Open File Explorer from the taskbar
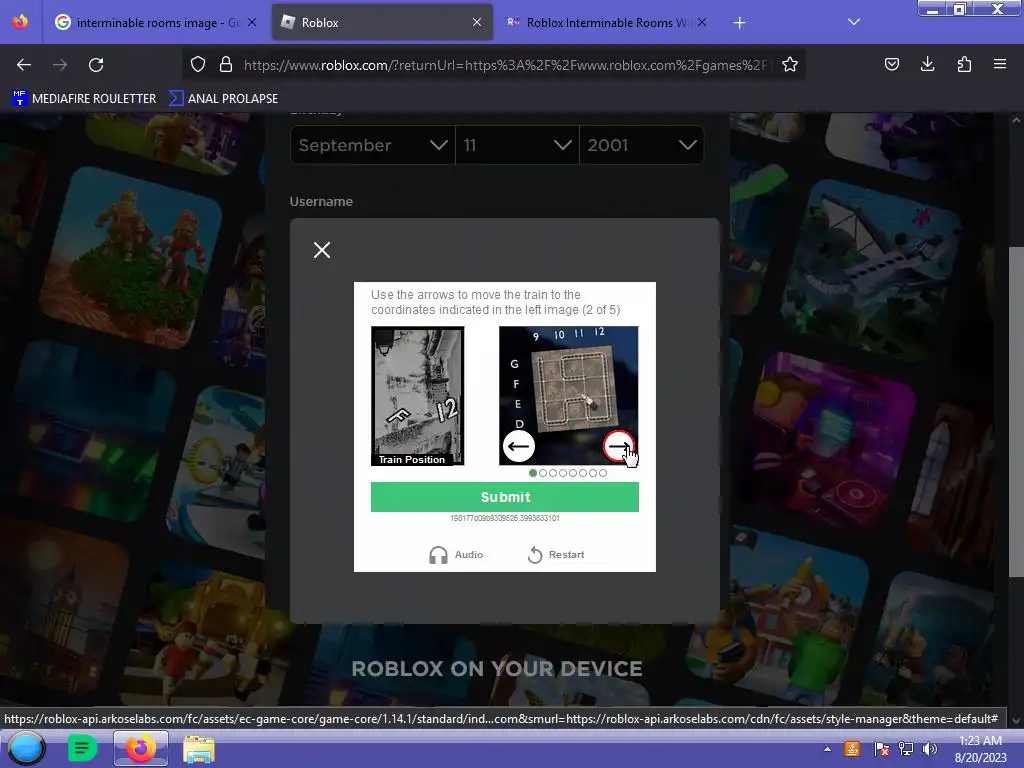The image size is (1024, 768). (199, 749)
